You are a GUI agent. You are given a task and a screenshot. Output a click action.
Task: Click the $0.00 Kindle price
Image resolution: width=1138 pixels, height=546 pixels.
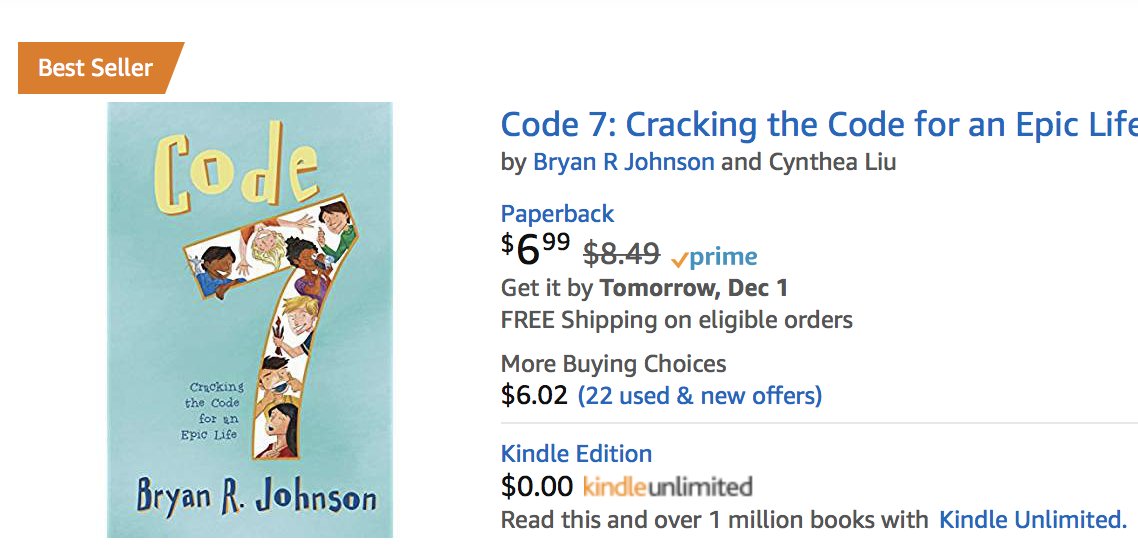pyautogui.click(x=537, y=487)
